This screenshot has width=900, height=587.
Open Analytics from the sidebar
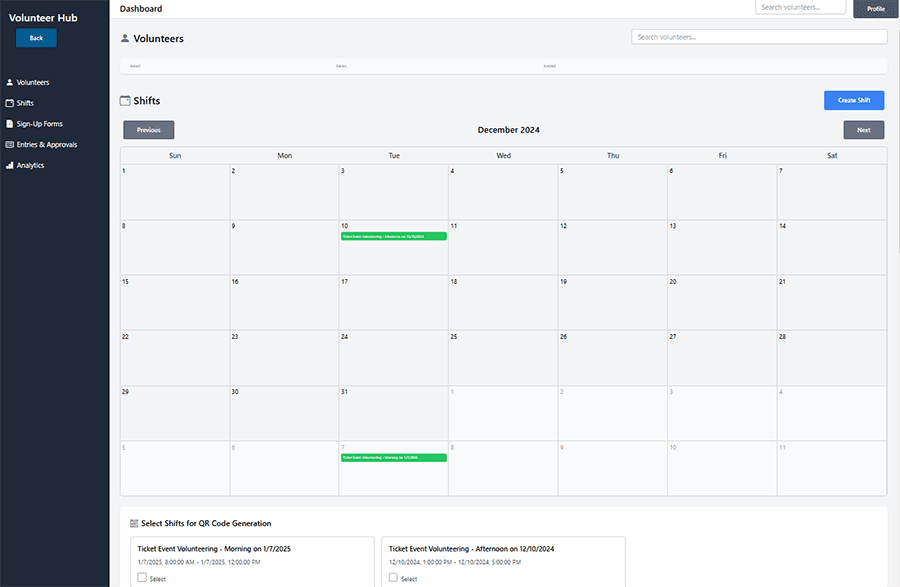coord(25,165)
